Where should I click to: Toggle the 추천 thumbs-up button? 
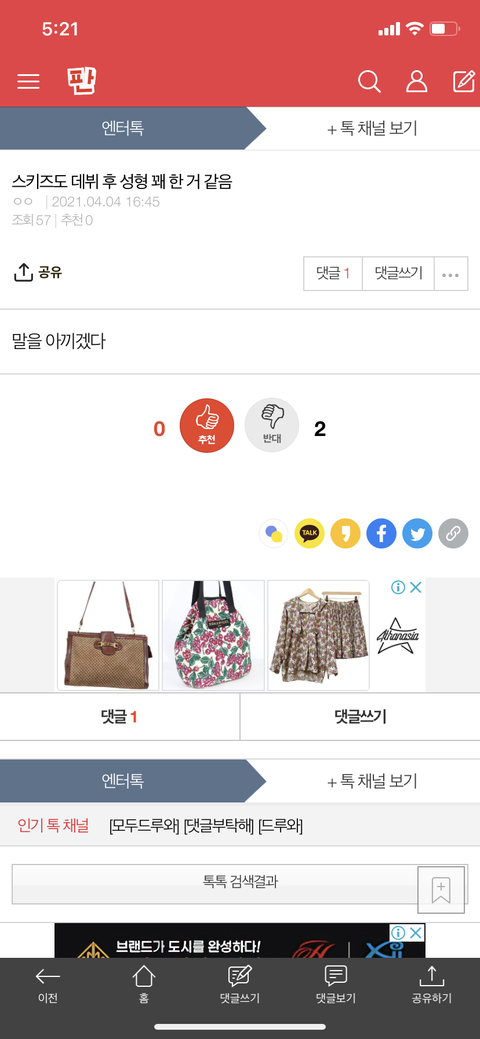[x=207, y=426]
